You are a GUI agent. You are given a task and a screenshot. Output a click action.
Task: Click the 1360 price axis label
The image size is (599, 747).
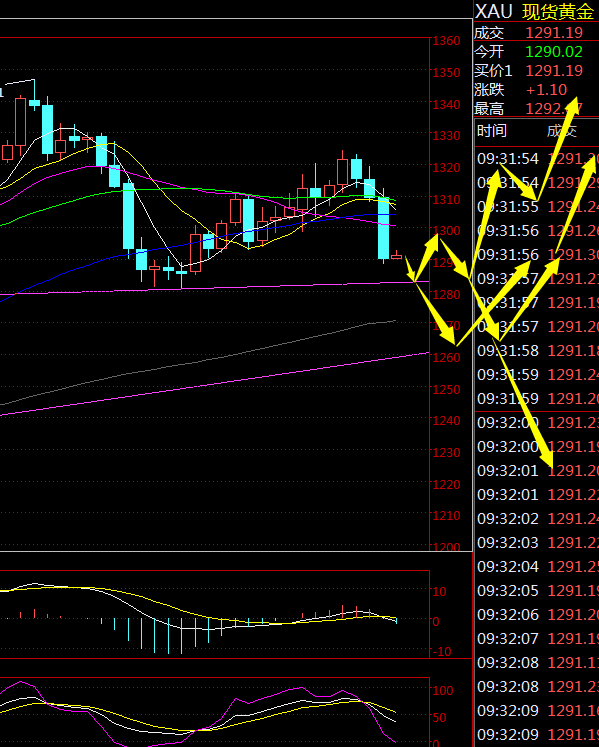pos(447,41)
